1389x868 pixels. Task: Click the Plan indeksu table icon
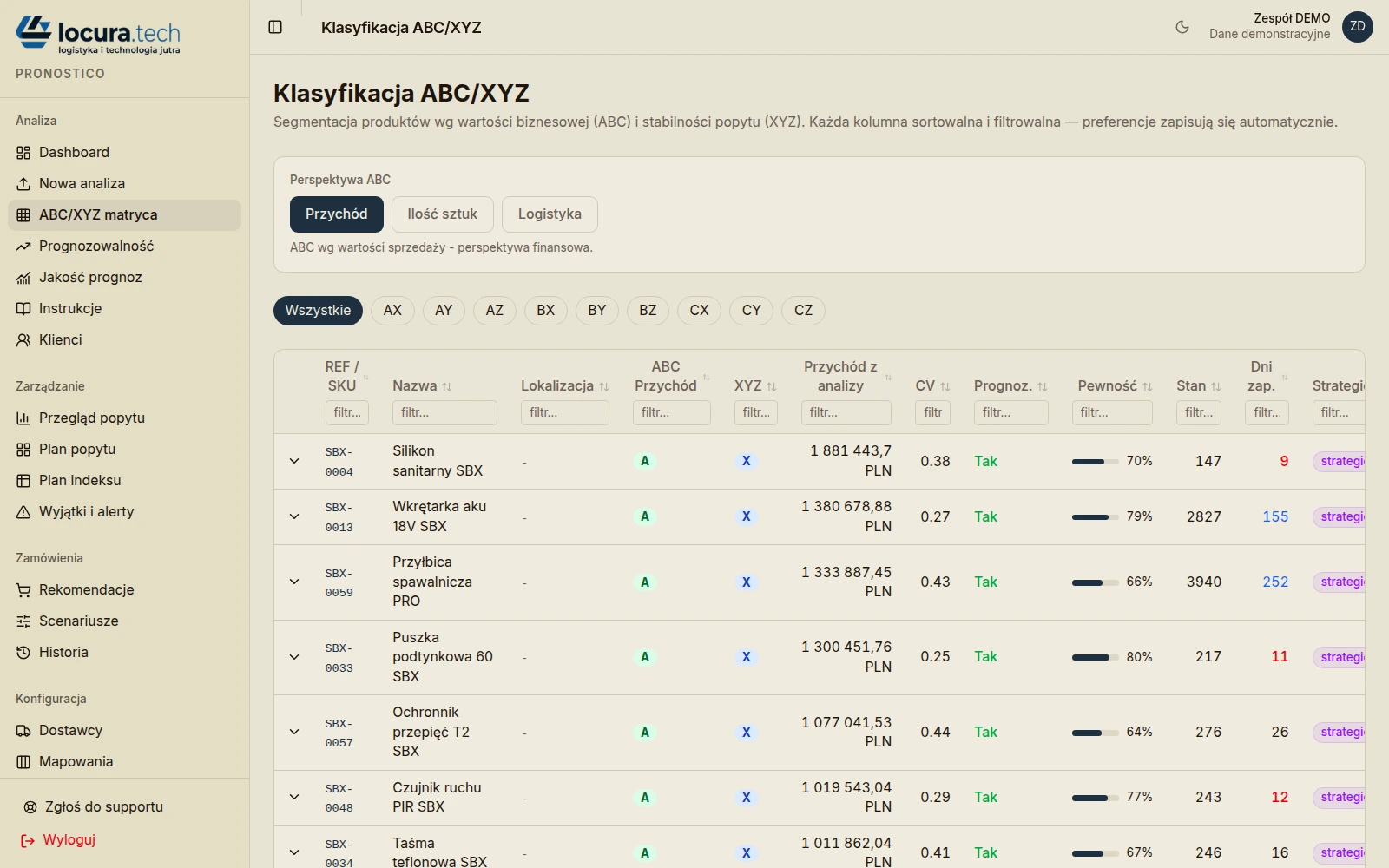click(x=23, y=481)
